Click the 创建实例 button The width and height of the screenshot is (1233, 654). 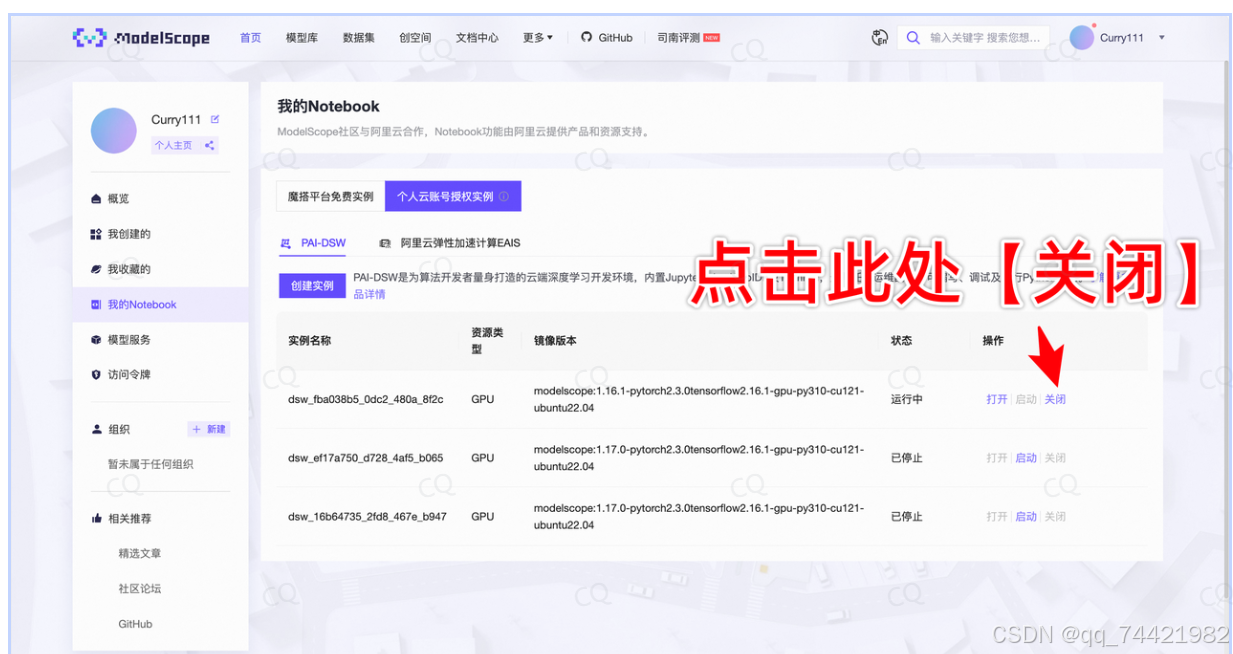tap(312, 286)
